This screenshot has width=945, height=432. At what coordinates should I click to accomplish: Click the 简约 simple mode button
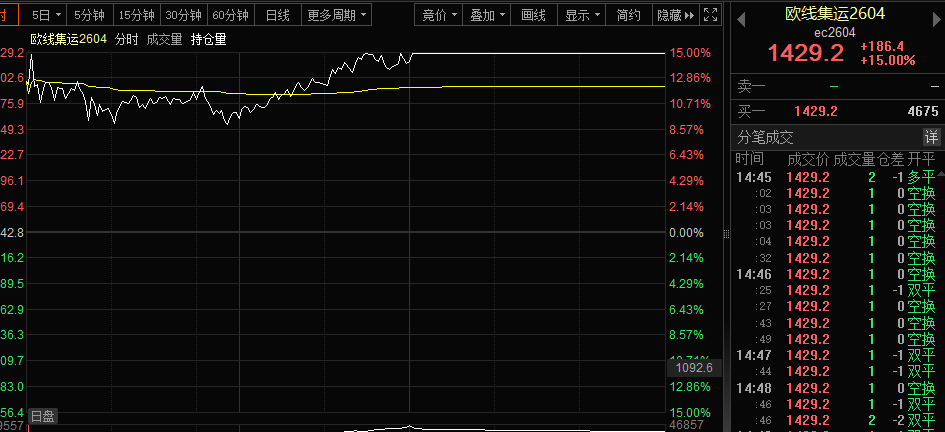629,15
